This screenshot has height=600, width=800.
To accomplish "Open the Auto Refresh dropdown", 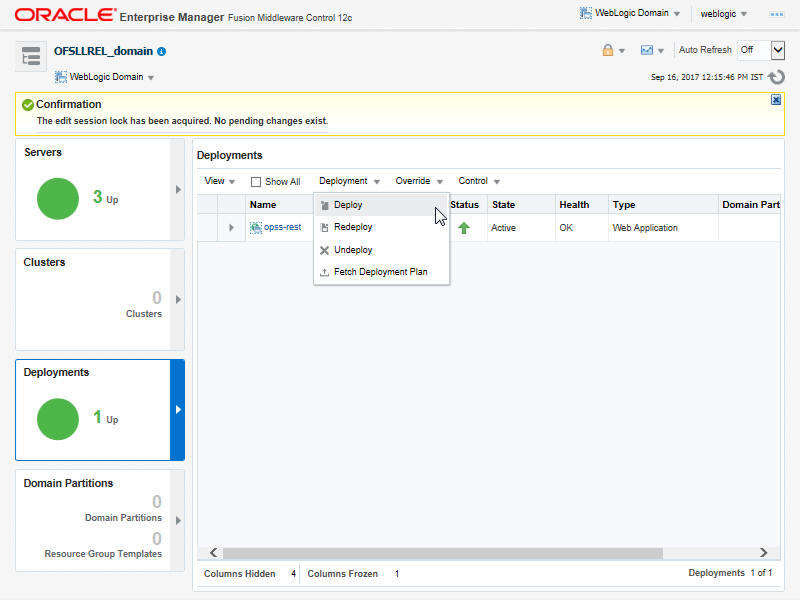I will 760,50.
